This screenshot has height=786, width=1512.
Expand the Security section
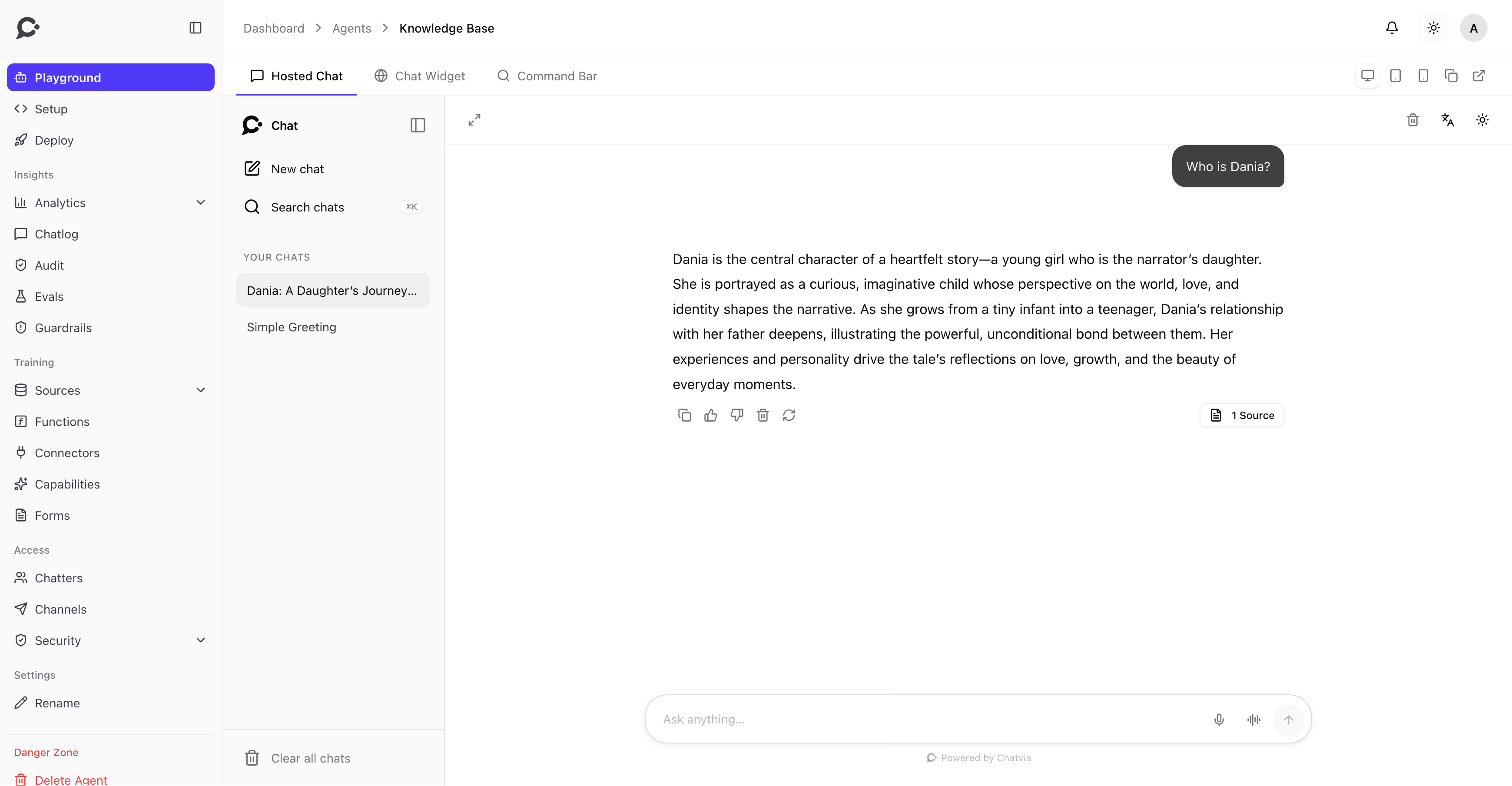tap(110, 641)
